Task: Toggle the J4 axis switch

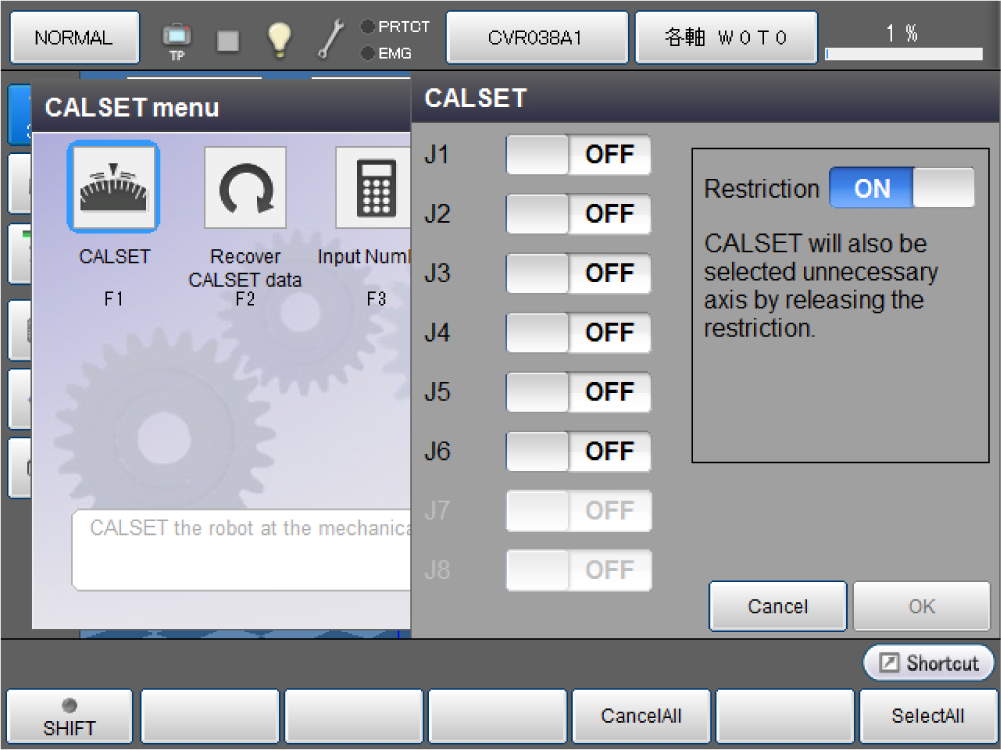Action: point(578,332)
